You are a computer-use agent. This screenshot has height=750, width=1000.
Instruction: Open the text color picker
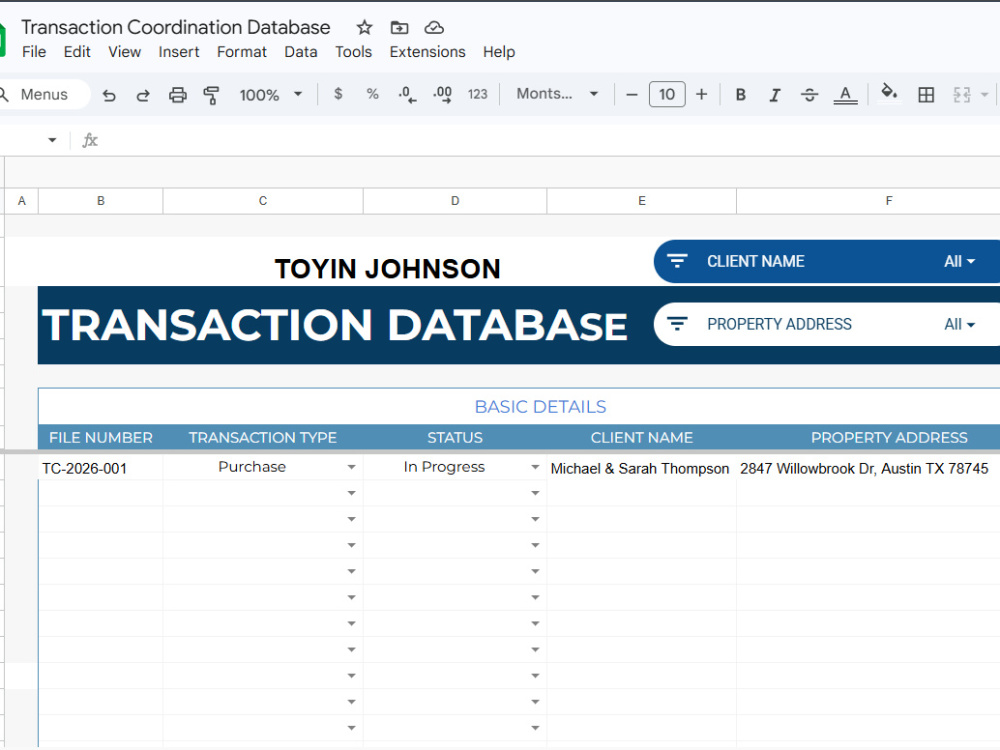pyautogui.click(x=845, y=95)
